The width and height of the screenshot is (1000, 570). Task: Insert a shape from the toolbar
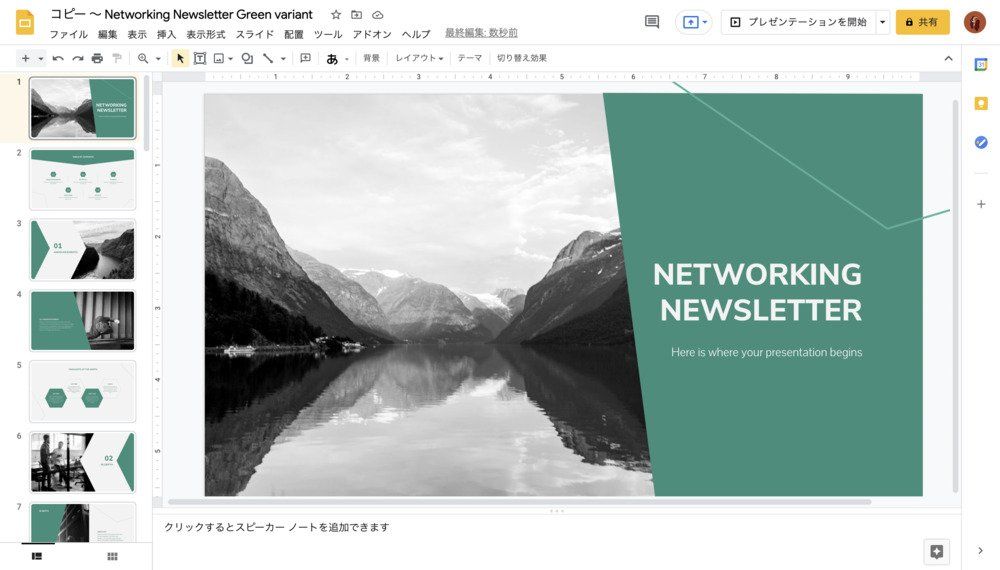tap(247, 58)
